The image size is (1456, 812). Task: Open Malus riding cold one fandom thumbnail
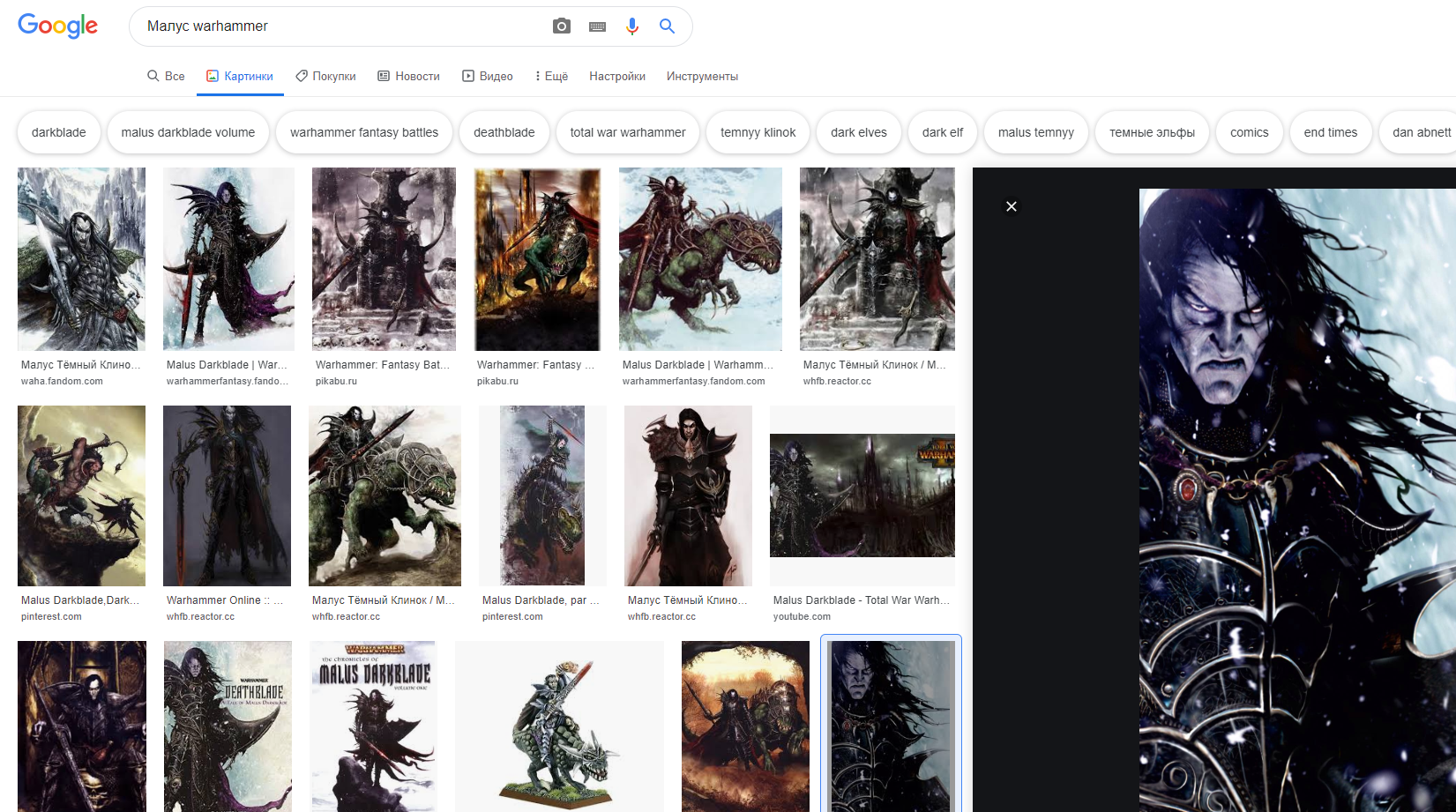pos(700,259)
